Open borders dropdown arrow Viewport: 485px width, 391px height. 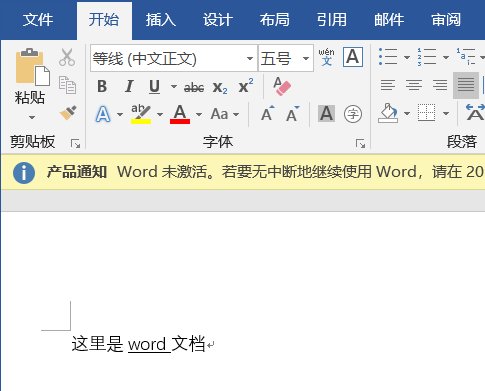(x=446, y=114)
